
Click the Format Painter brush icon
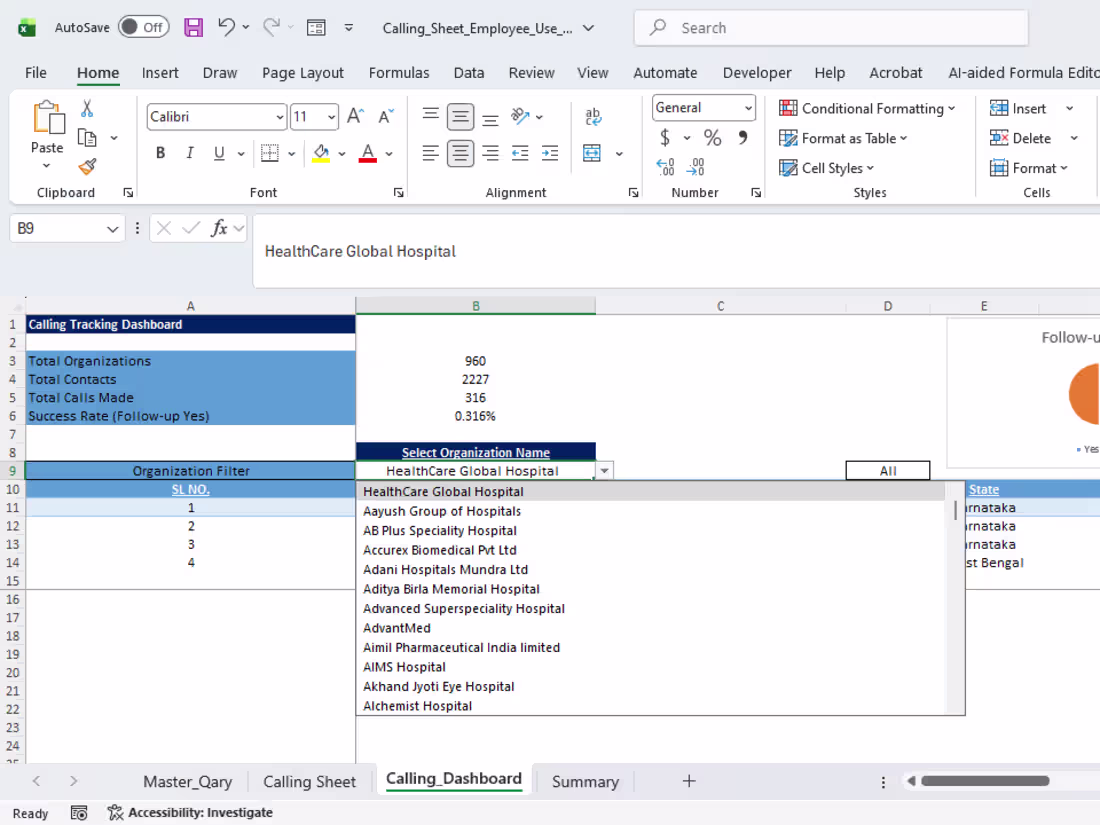click(87, 167)
